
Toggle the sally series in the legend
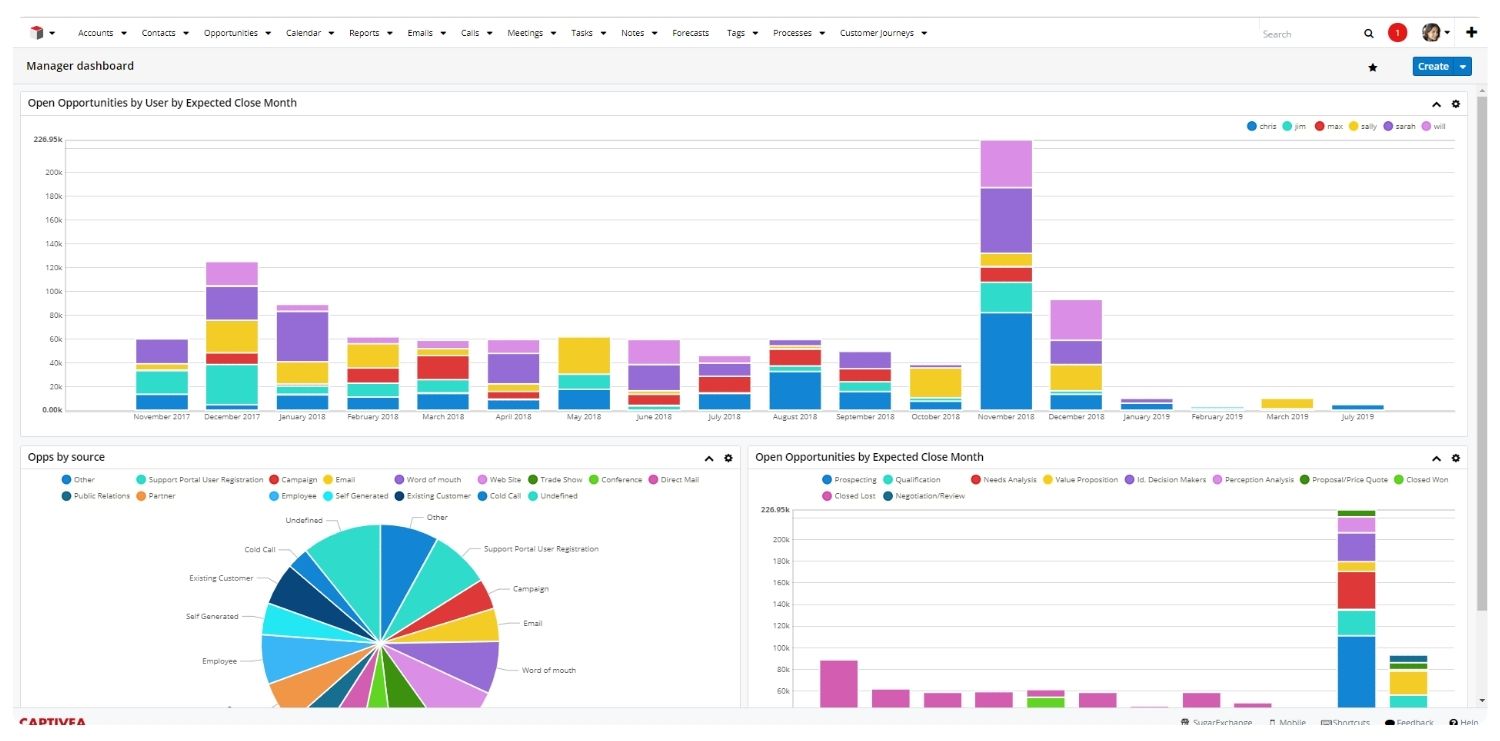point(1363,127)
